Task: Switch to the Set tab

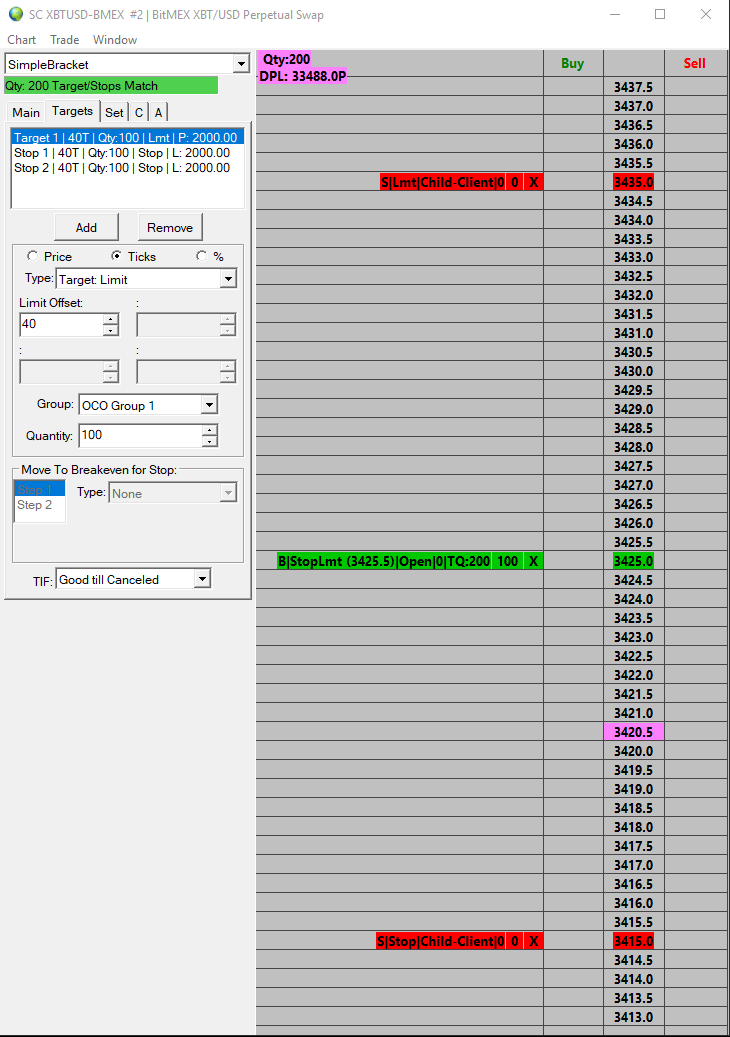Action: click(114, 112)
